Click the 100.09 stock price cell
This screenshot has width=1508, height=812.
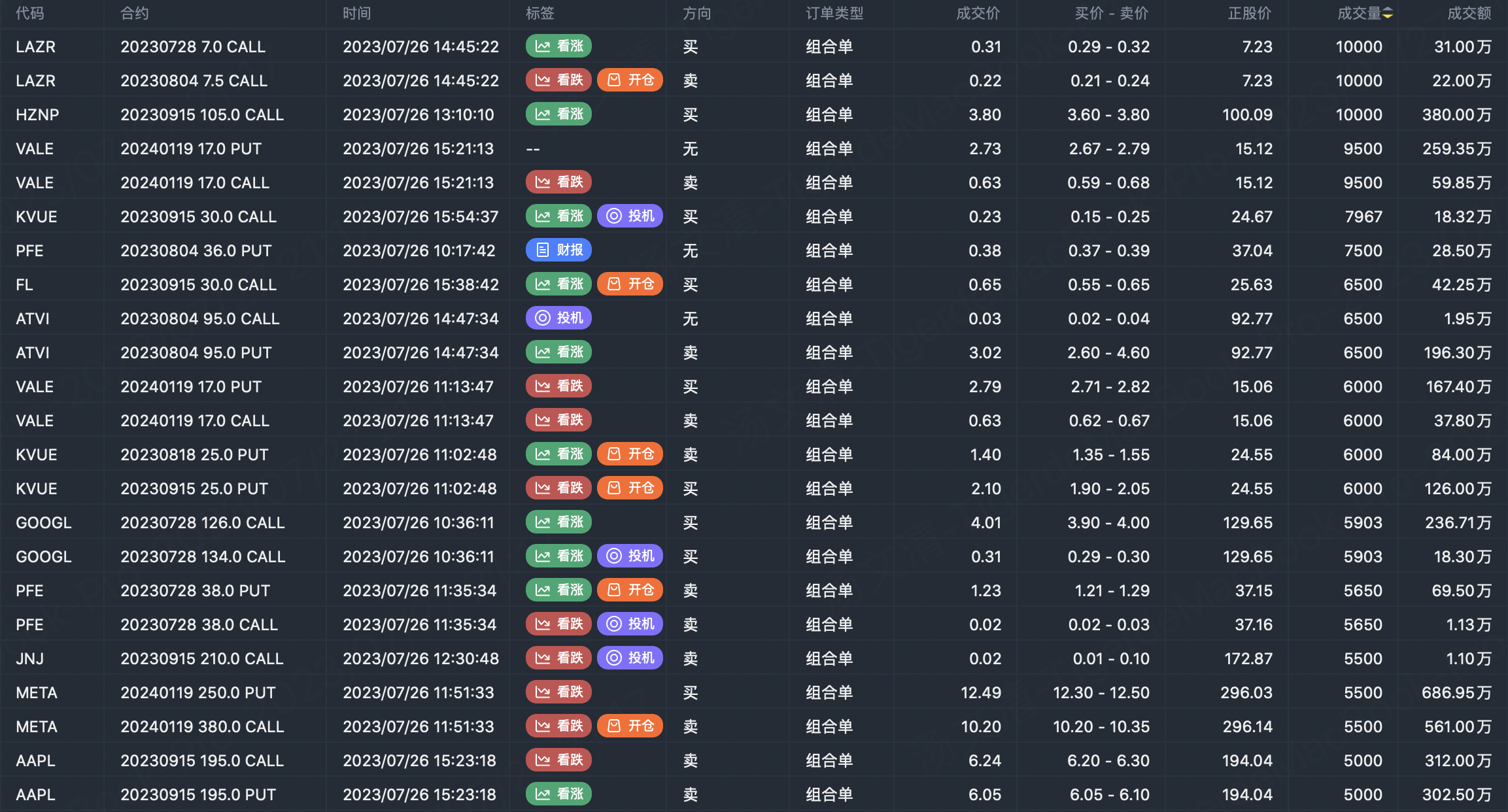pos(1248,114)
